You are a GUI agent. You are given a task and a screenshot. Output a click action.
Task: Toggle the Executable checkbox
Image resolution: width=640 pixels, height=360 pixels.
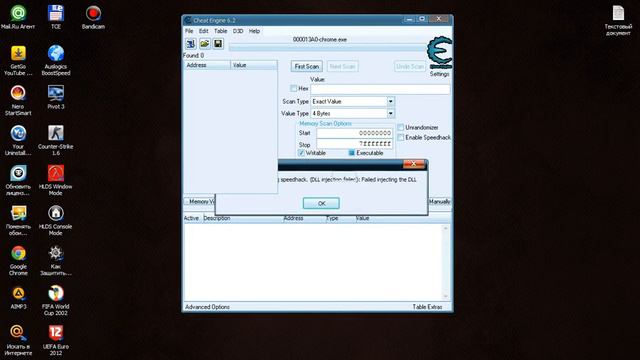pos(351,153)
